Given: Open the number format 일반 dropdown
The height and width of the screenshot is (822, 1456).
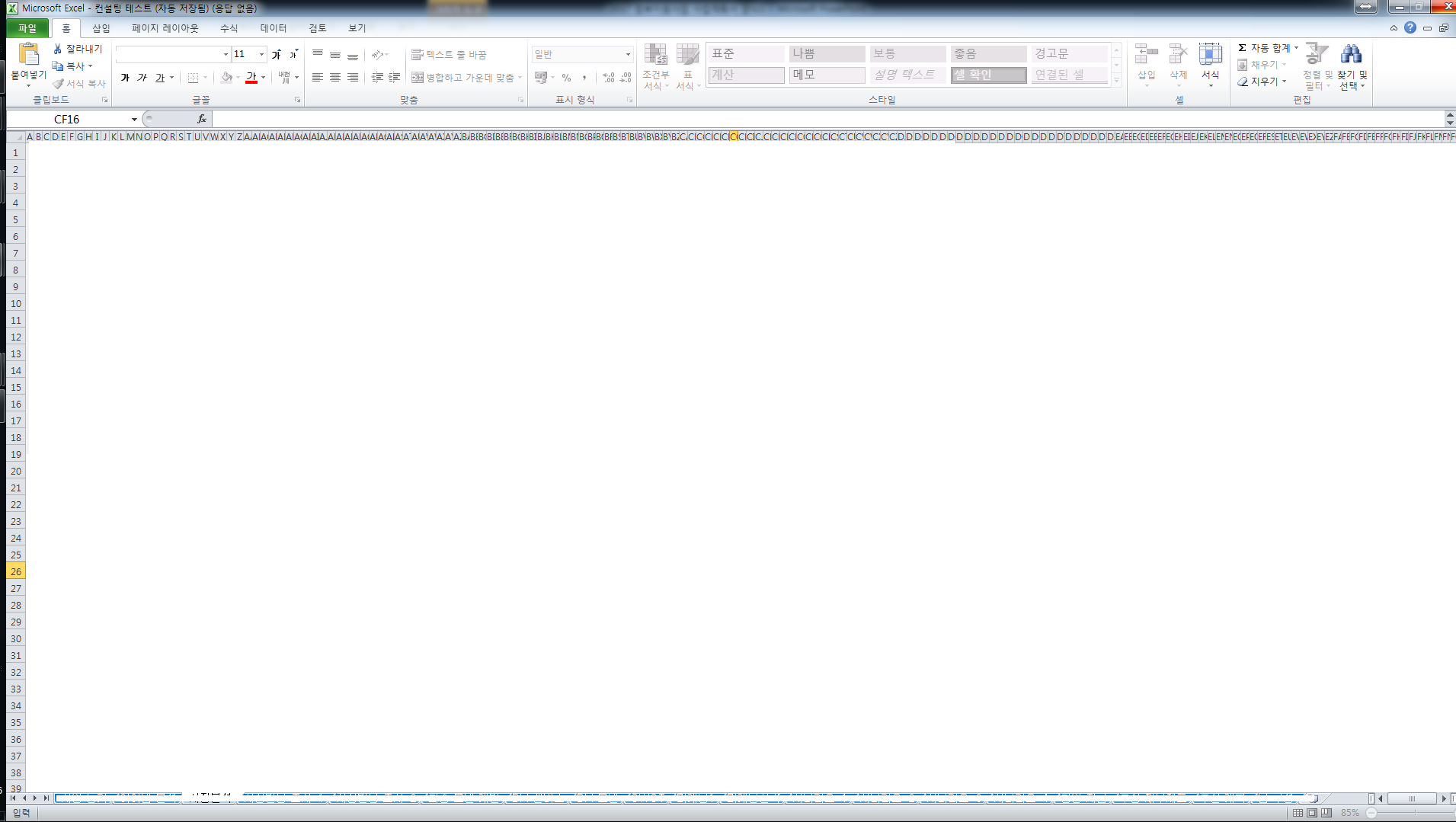Looking at the screenshot, I should click(x=629, y=55).
